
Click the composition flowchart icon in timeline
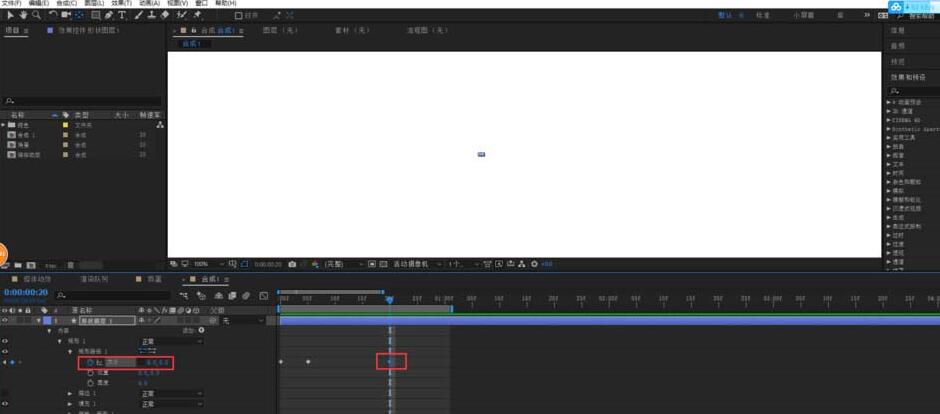[x=185, y=295]
